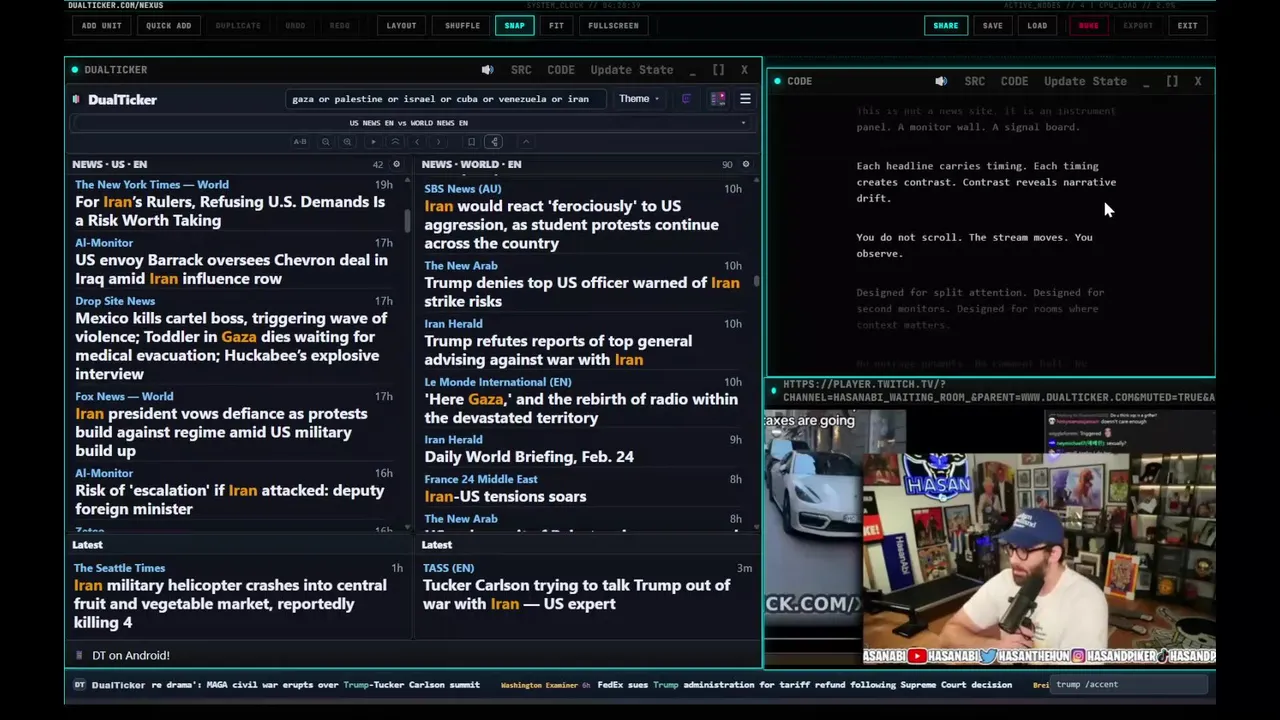Click the keyword search field with gaza query
1280x720 pixels.
[445, 99]
